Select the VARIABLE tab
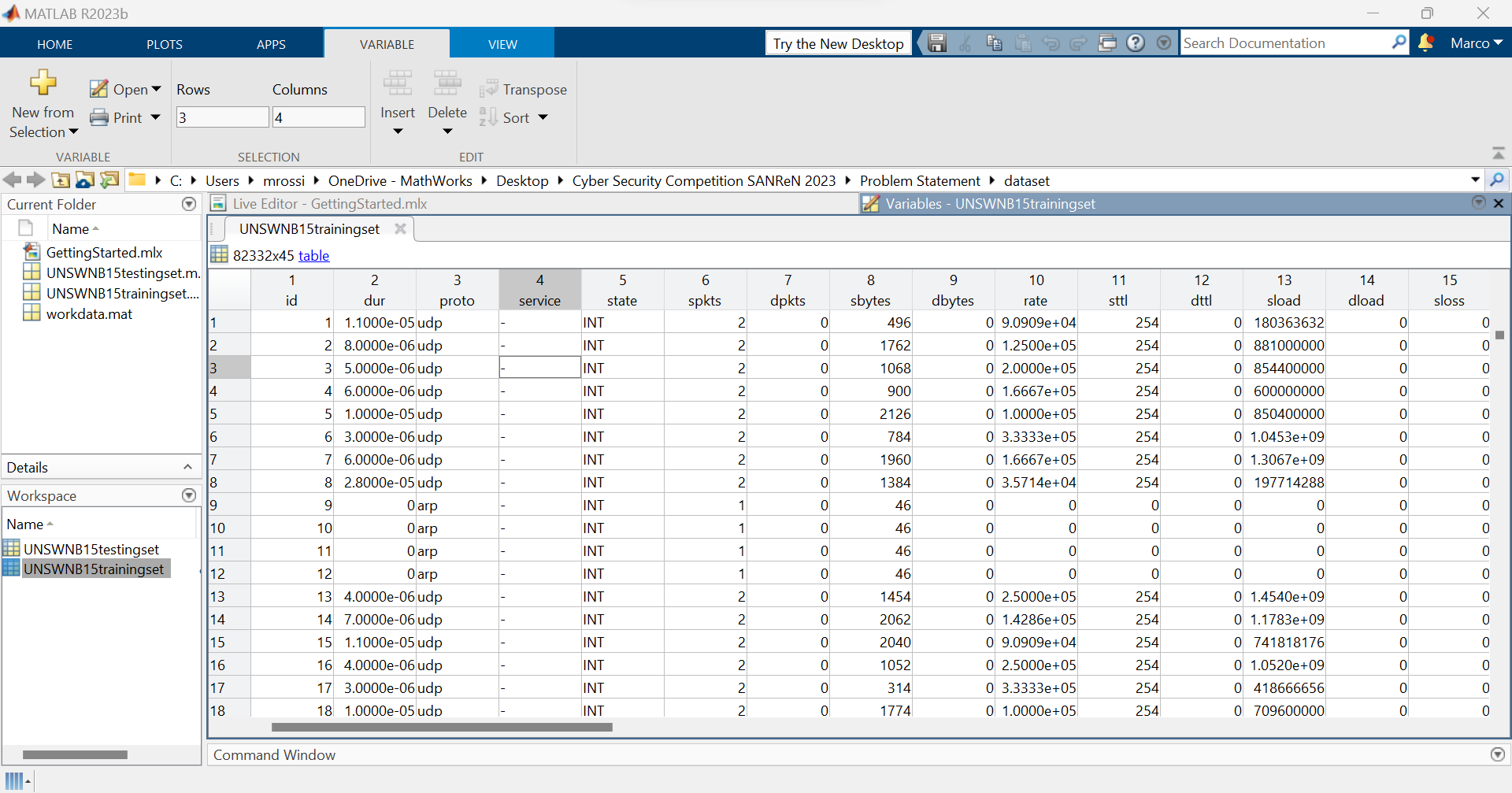Screen dimensions: 1512x793 tap(387, 44)
